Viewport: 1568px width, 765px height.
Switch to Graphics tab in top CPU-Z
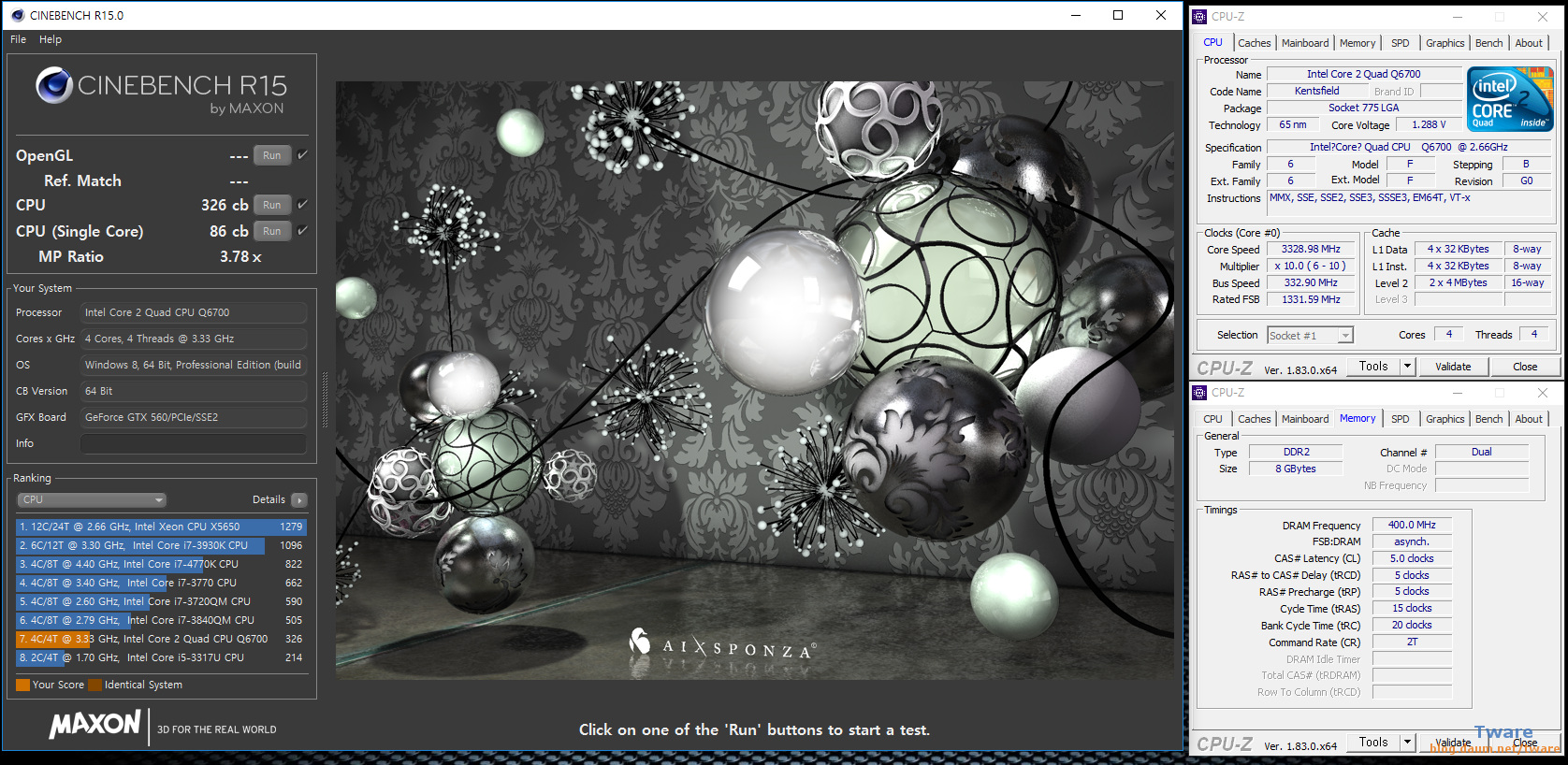pyautogui.click(x=1445, y=43)
